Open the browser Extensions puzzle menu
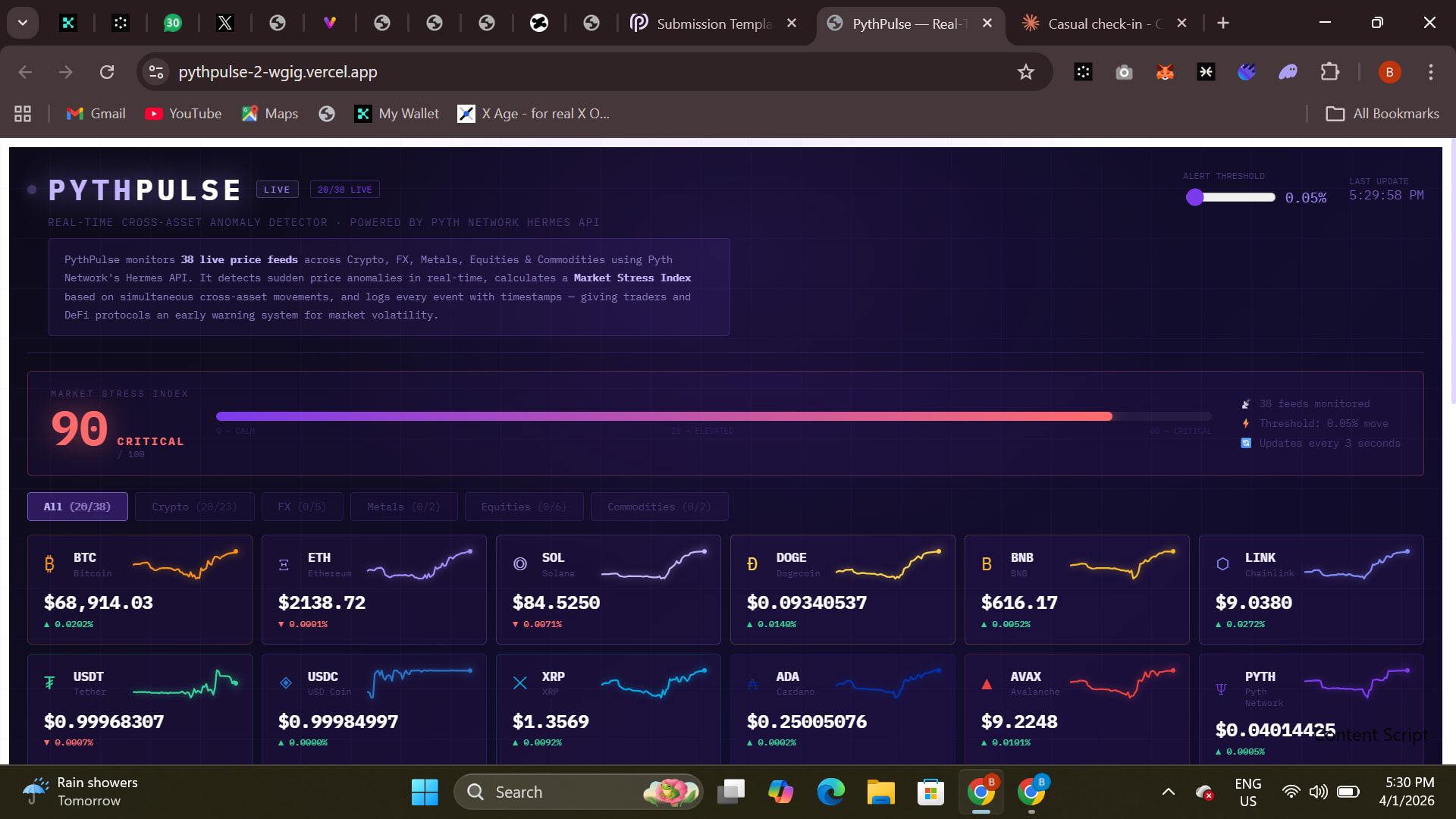The image size is (1456, 819). tap(1329, 72)
